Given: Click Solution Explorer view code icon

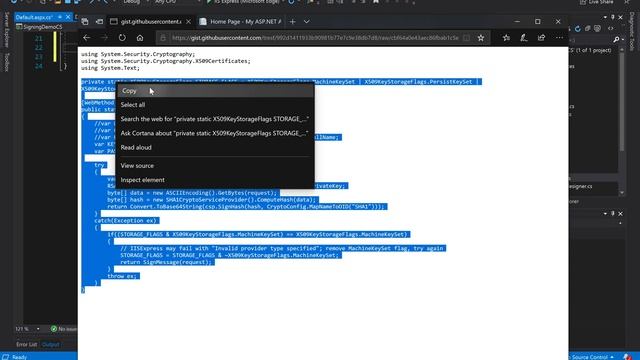Looking at the screenshot, I should click(610, 29).
